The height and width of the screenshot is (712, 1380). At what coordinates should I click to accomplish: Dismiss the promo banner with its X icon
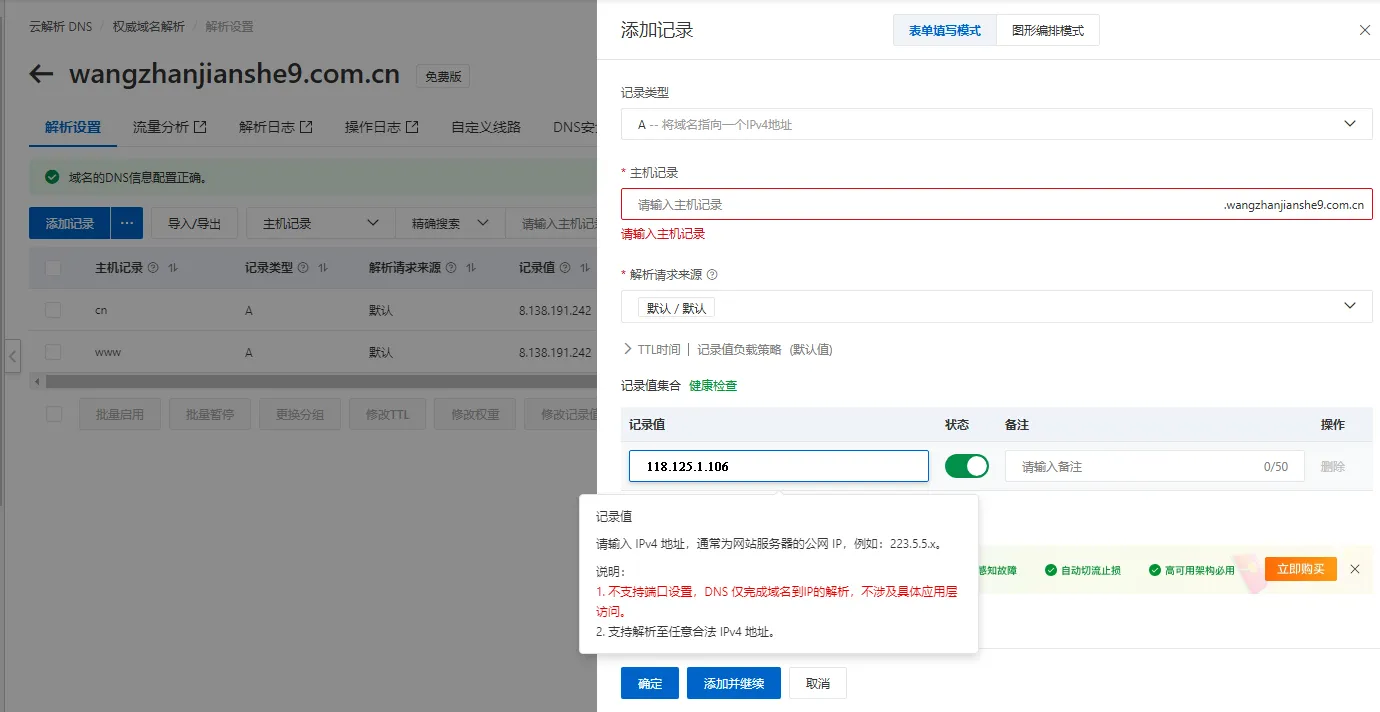1354,569
